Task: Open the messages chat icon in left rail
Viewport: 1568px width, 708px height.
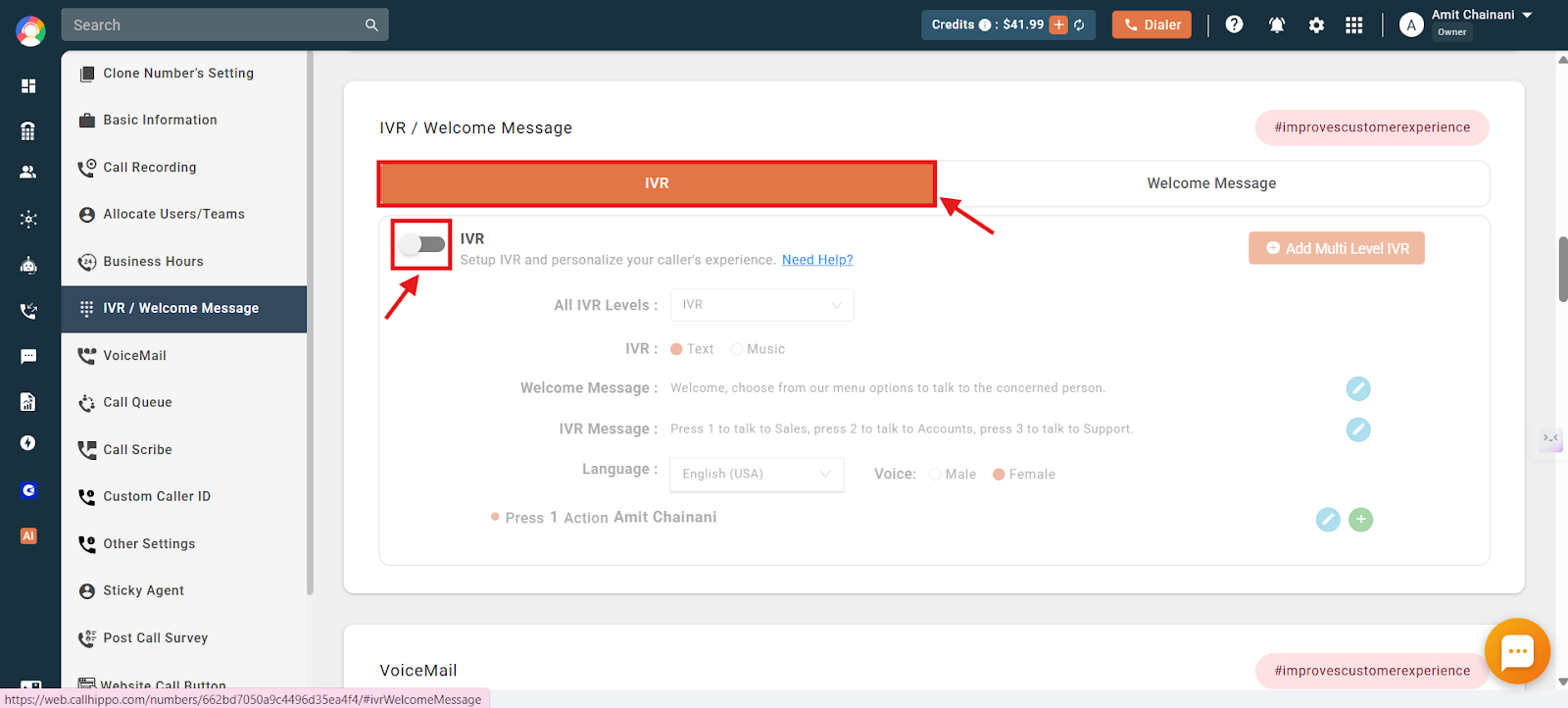Action: coord(28,356)
